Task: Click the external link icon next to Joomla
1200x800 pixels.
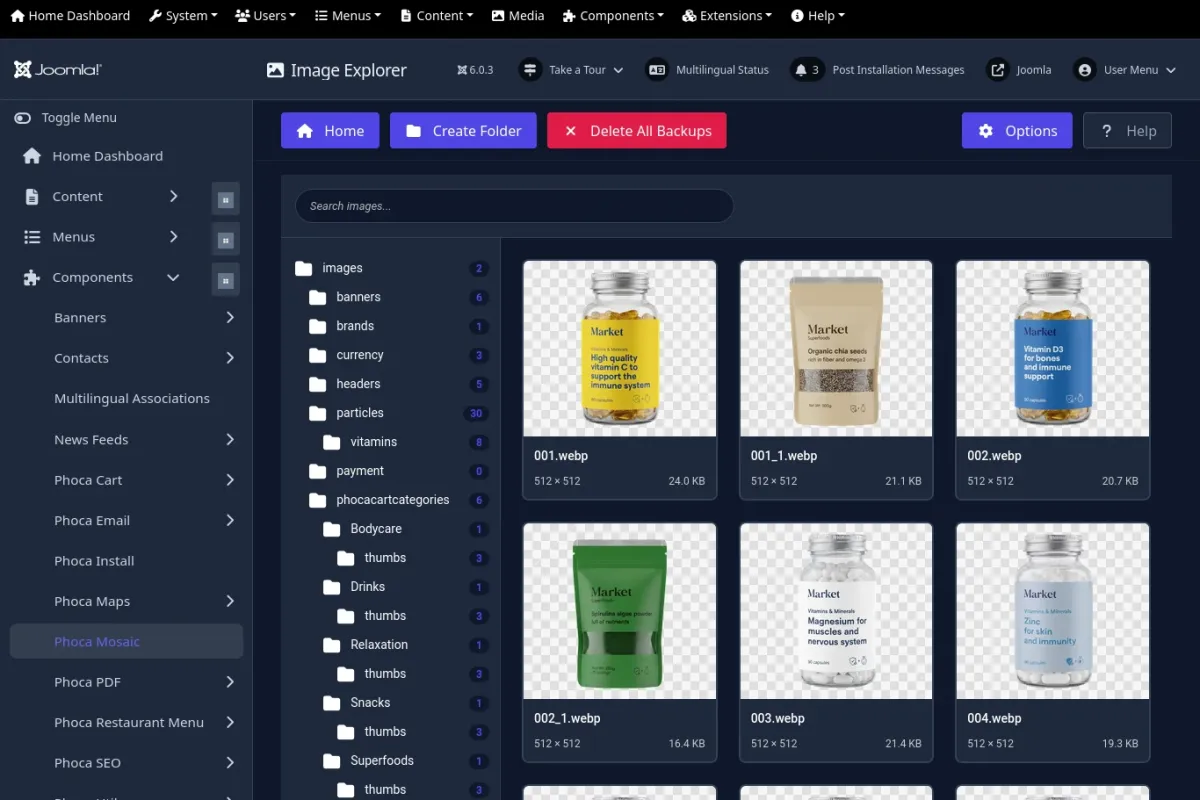Action: [x=997, y=70]
